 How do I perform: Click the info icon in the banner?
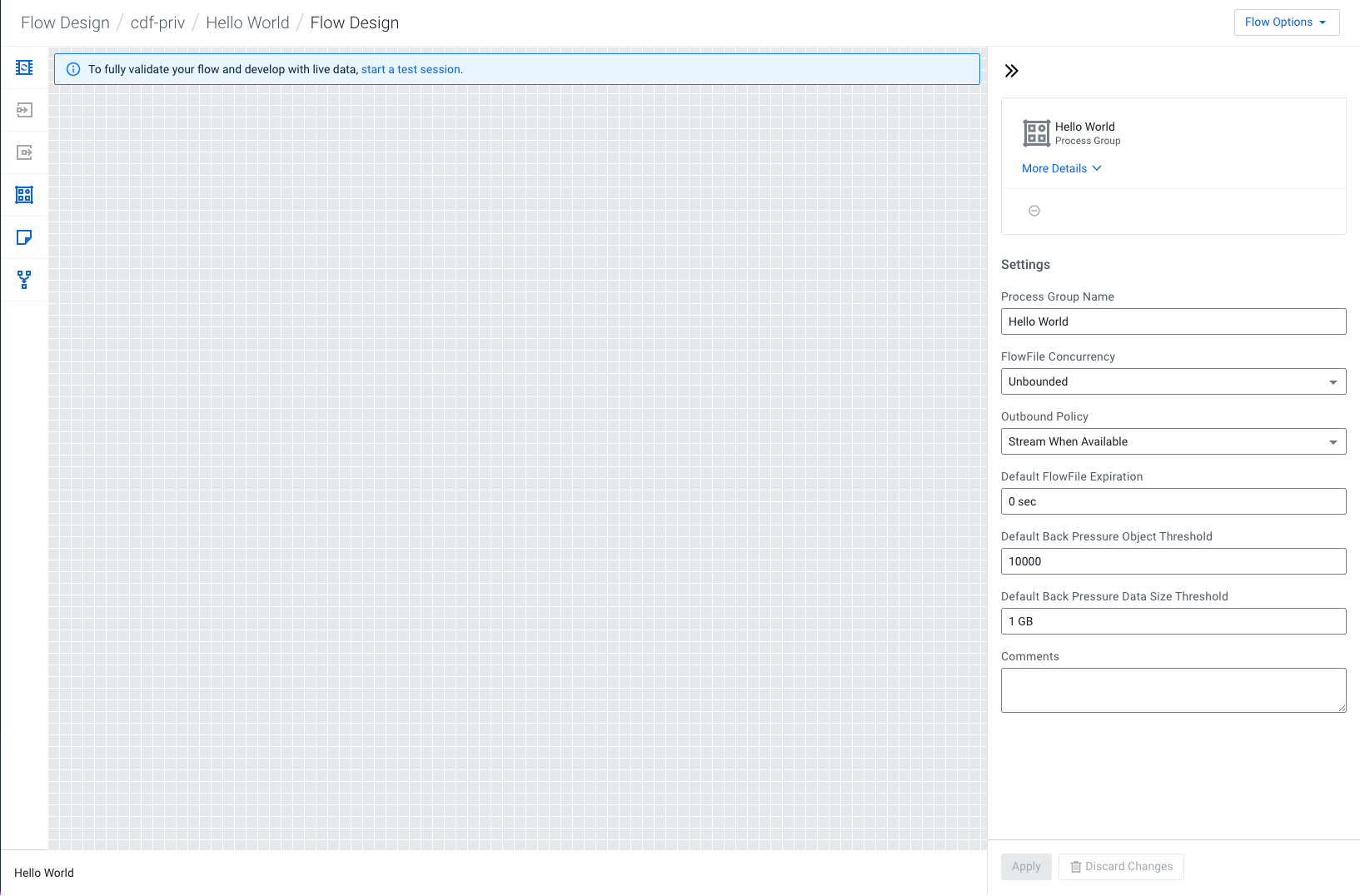point(73,69)
